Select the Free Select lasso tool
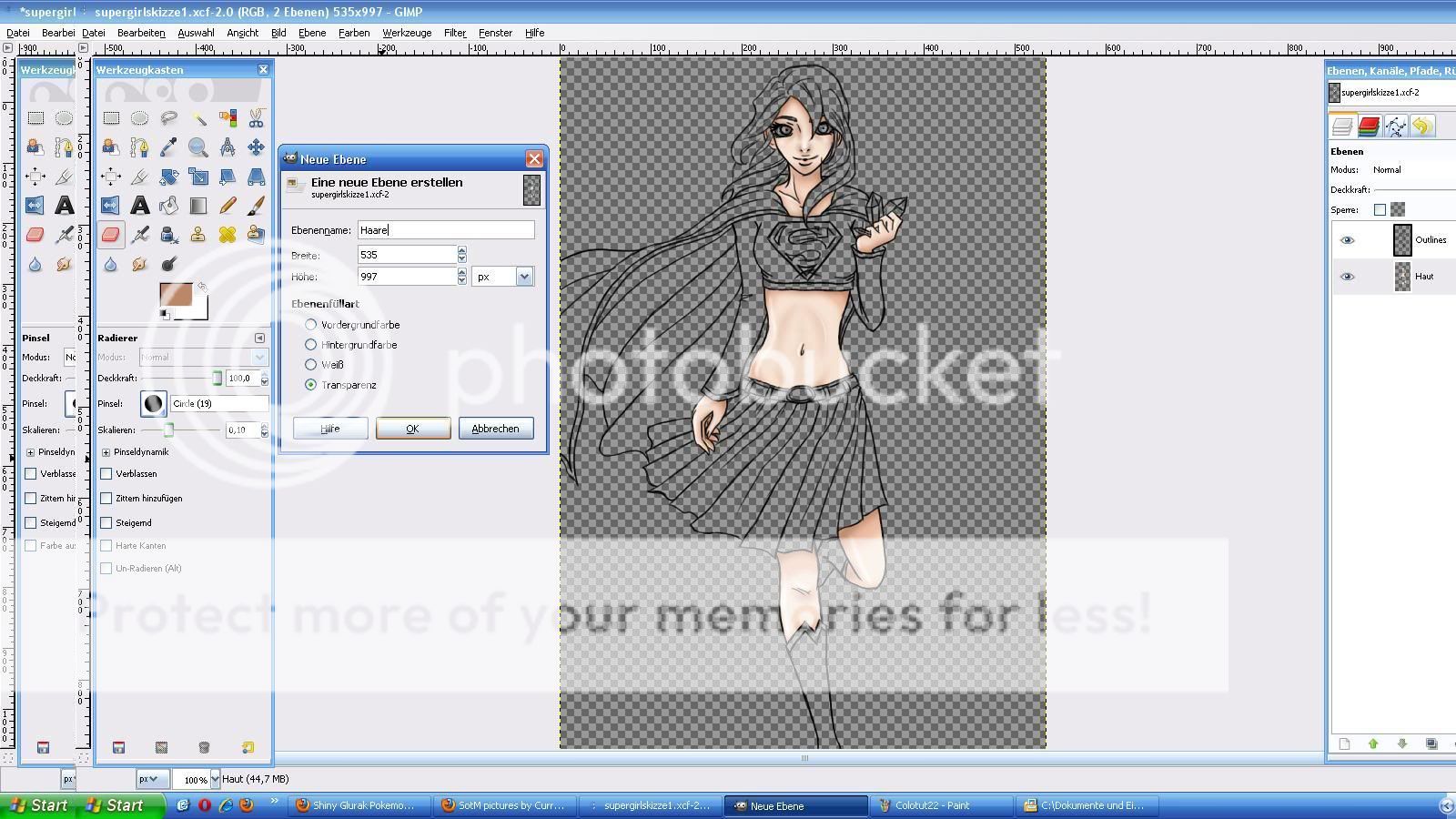The width and height of the screenshot is (1456, 819). point(169,117)
